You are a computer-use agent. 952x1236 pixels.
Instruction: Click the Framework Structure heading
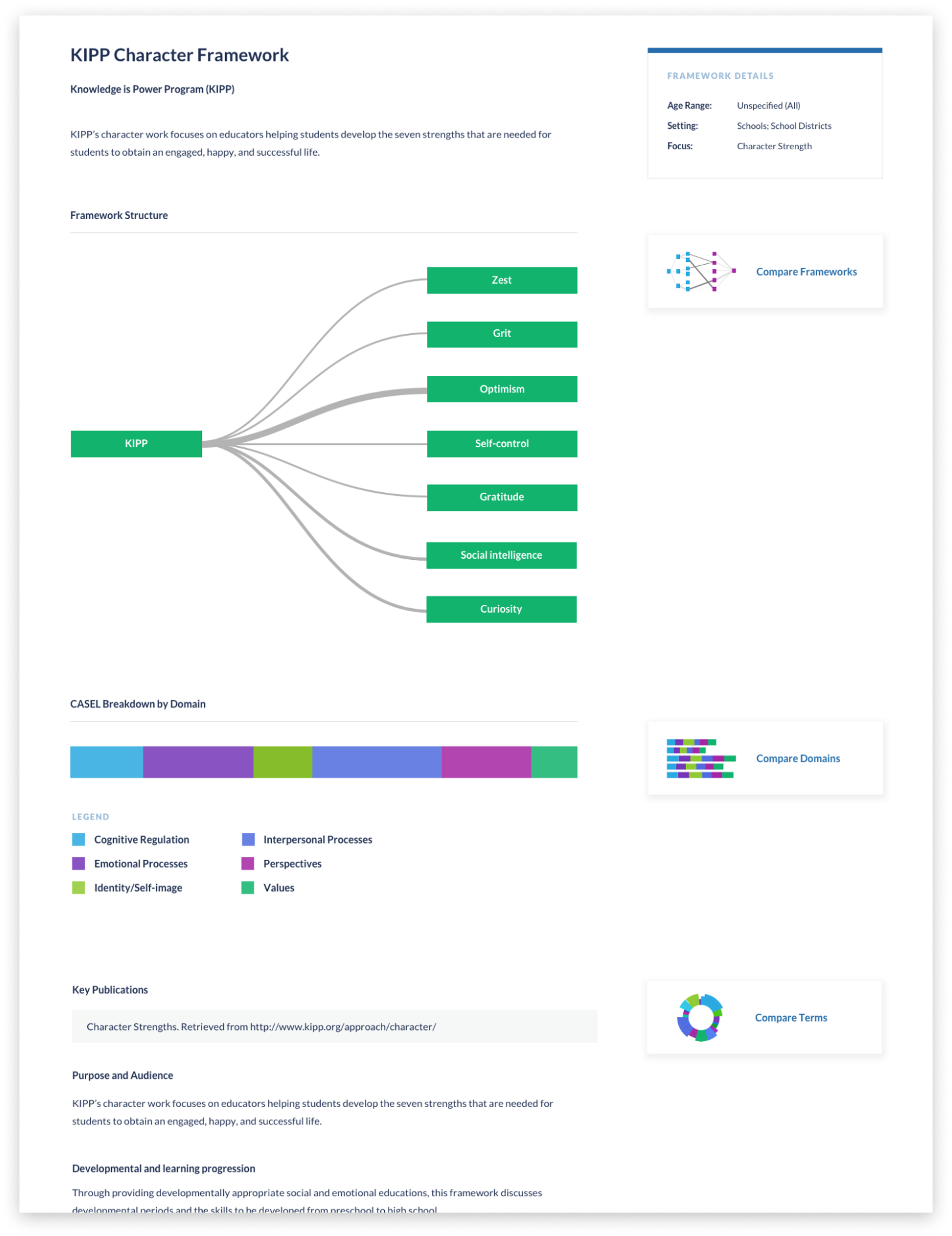(119, 216)
